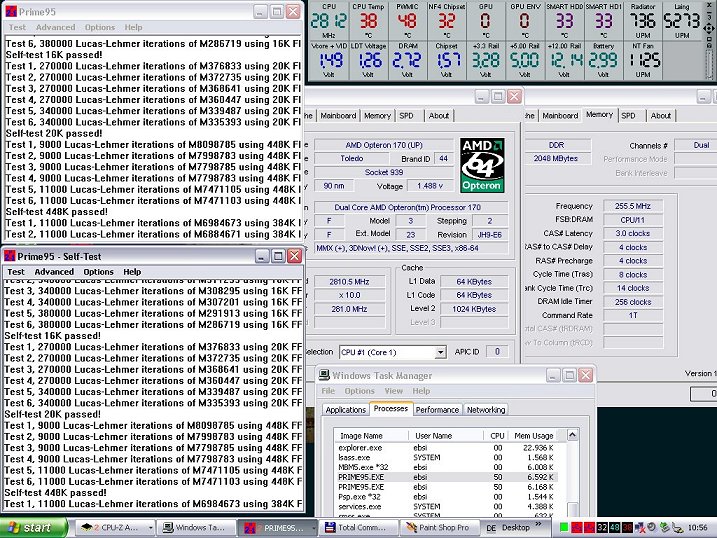This screenshot has height=538, width=717.
Task: Click the CPU Temp 38 °C sensor tile
Action: [x=368, y=21]
